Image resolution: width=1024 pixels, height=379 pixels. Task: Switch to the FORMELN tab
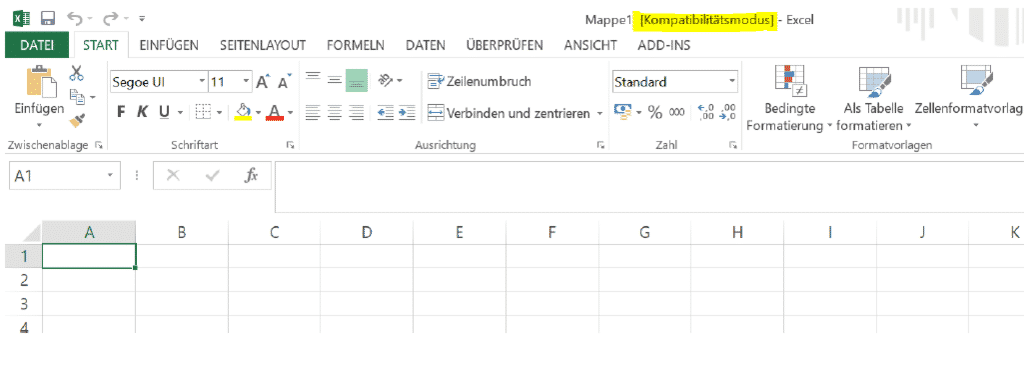[x=355, y=45]
